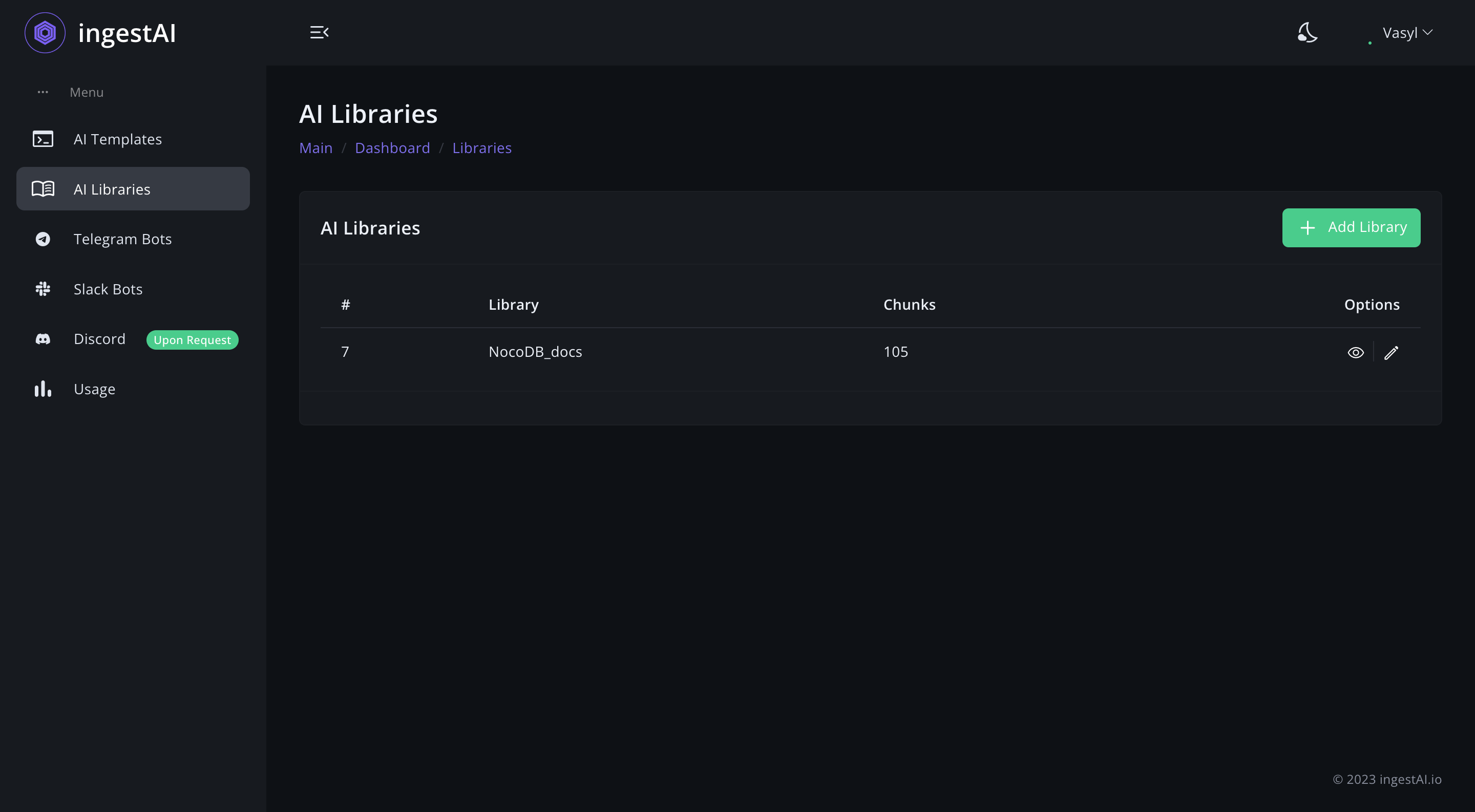Click the Add Library button
The image size is (1475, 812).
pos(1351,228)
